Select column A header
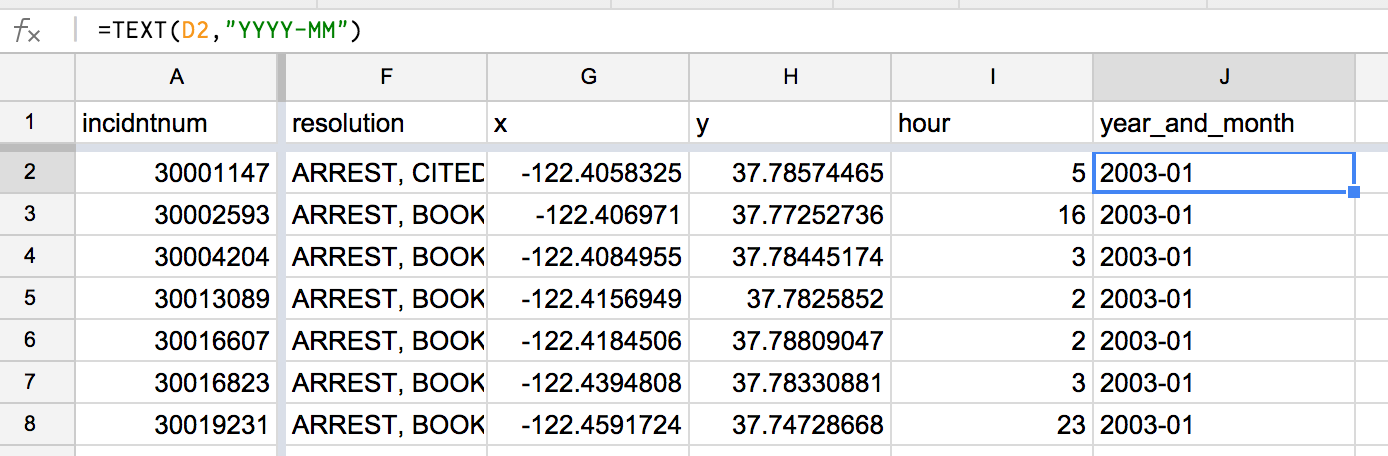The height and width of the screenshot is (456, 1388). pyautogui.click(x=177, y=76)
